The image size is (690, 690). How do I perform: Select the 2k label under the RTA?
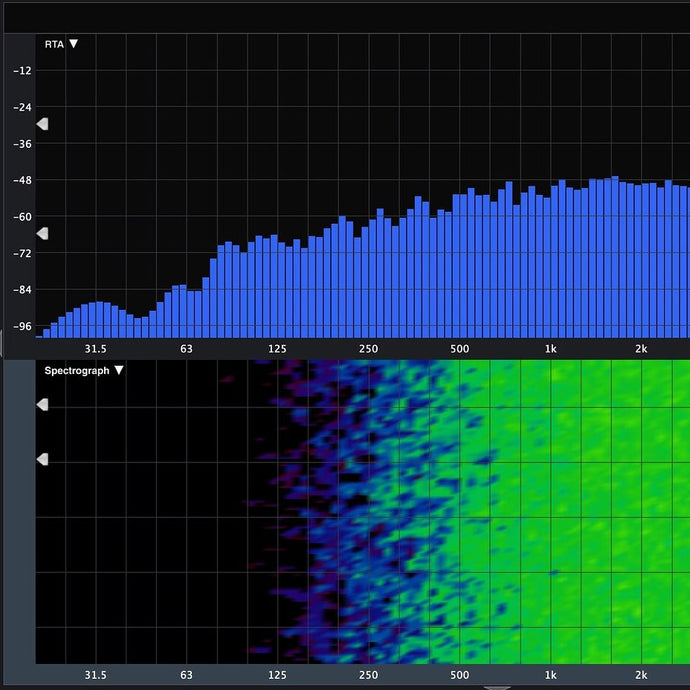[641, 349]
